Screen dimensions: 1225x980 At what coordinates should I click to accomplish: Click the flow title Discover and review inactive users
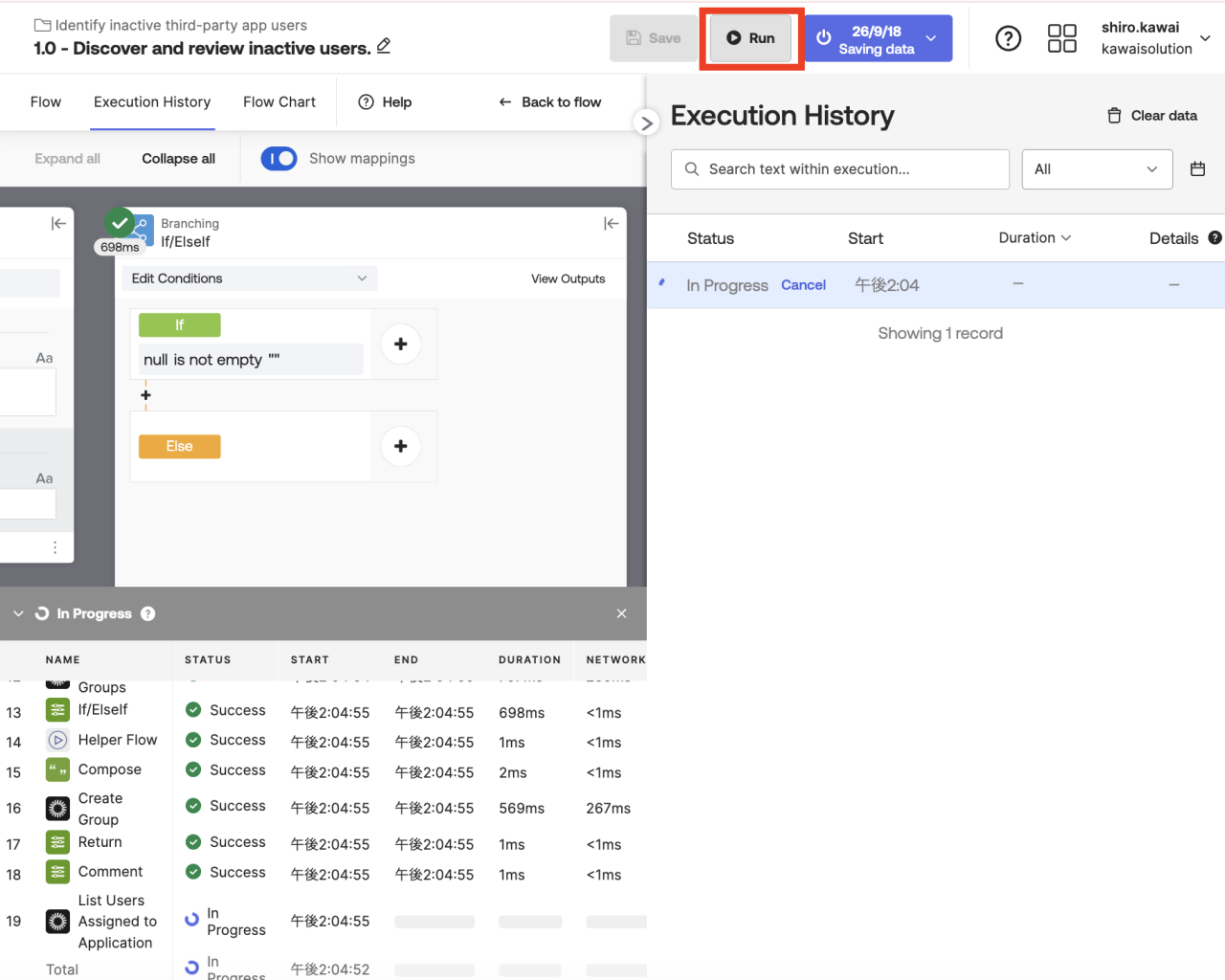point(202,48)
